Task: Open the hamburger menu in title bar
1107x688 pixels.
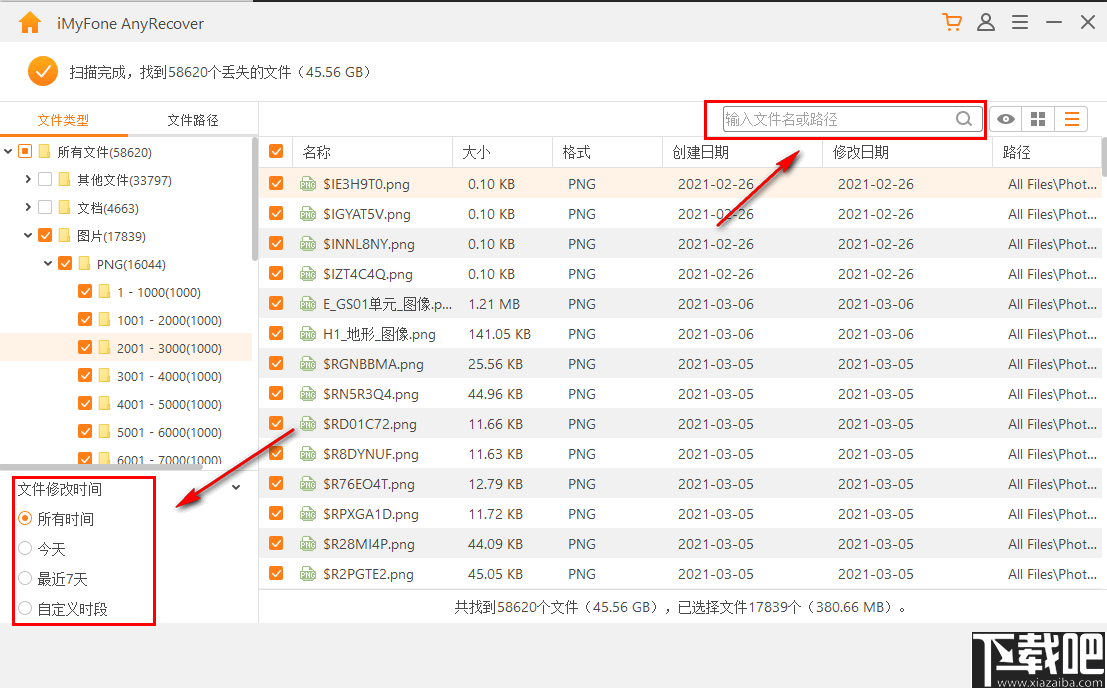Action: [1019, 21]
